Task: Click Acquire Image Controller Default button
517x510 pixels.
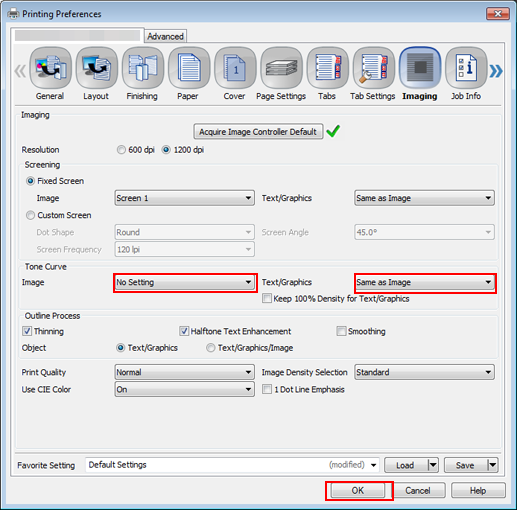Action: pyautogui.click(x=258, y=132)
